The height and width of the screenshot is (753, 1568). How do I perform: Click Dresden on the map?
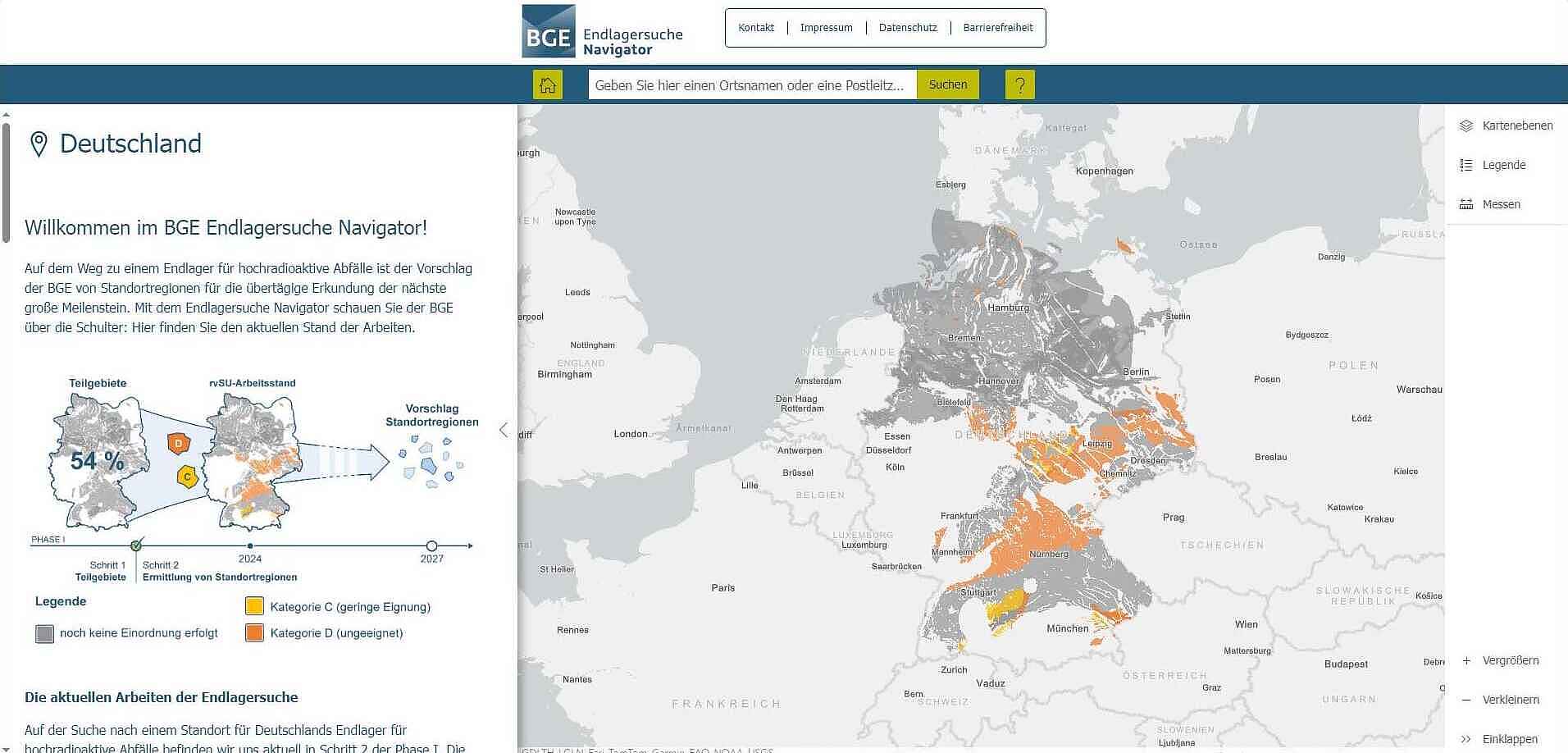1148,460
